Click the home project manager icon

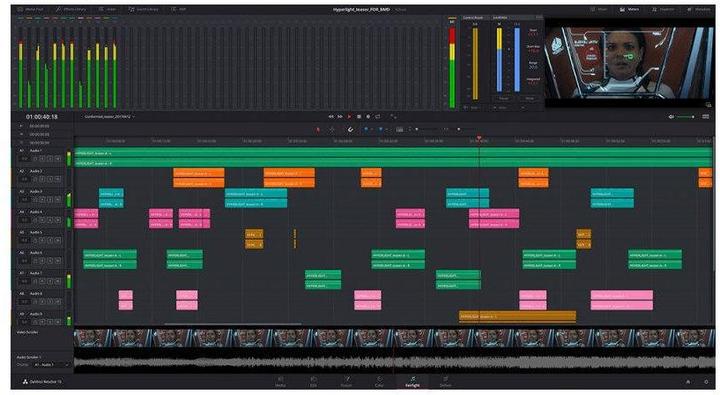tap(688, 382)
